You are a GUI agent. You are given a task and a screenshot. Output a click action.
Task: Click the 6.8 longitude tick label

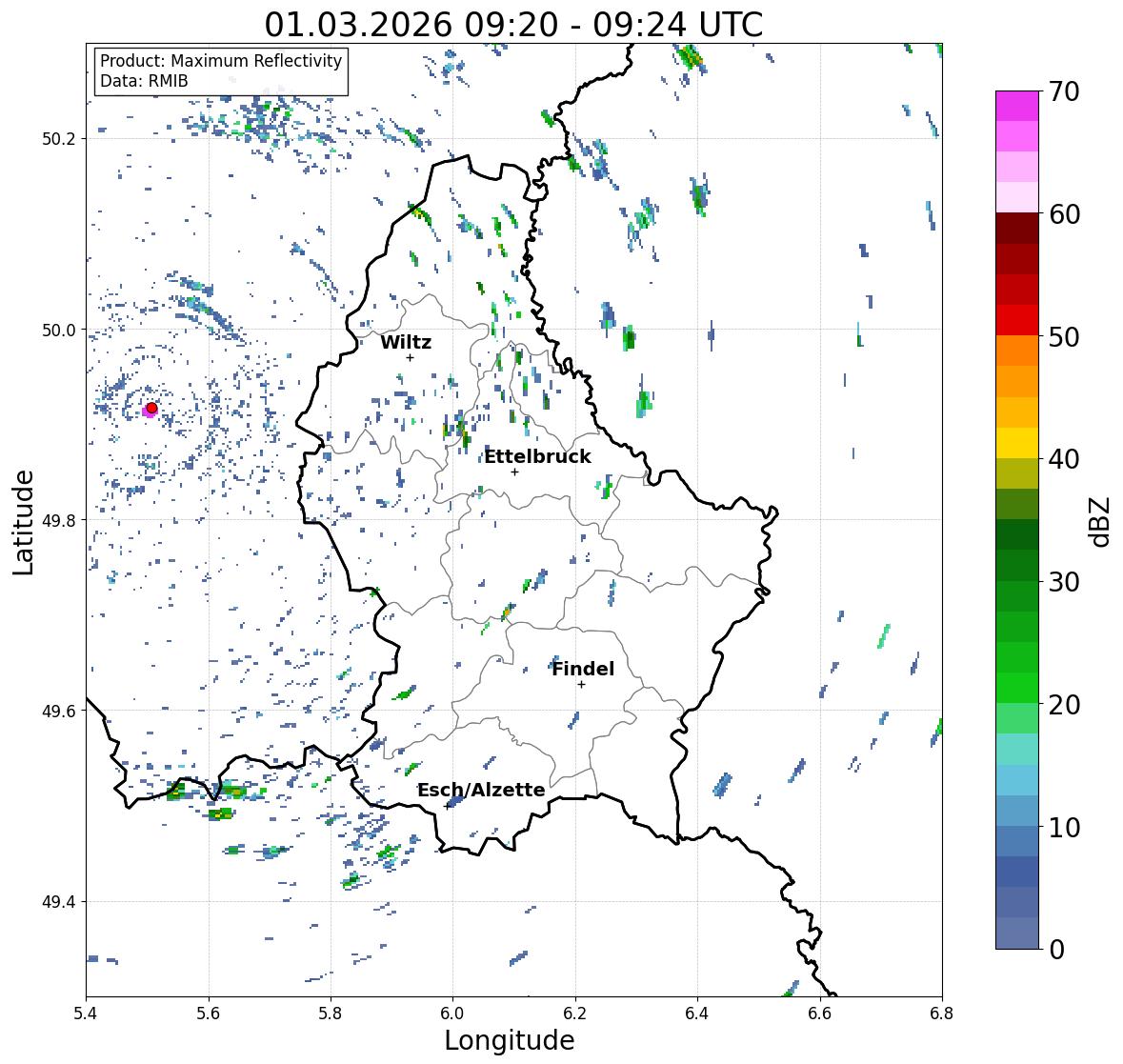(x=942, y=1014)
